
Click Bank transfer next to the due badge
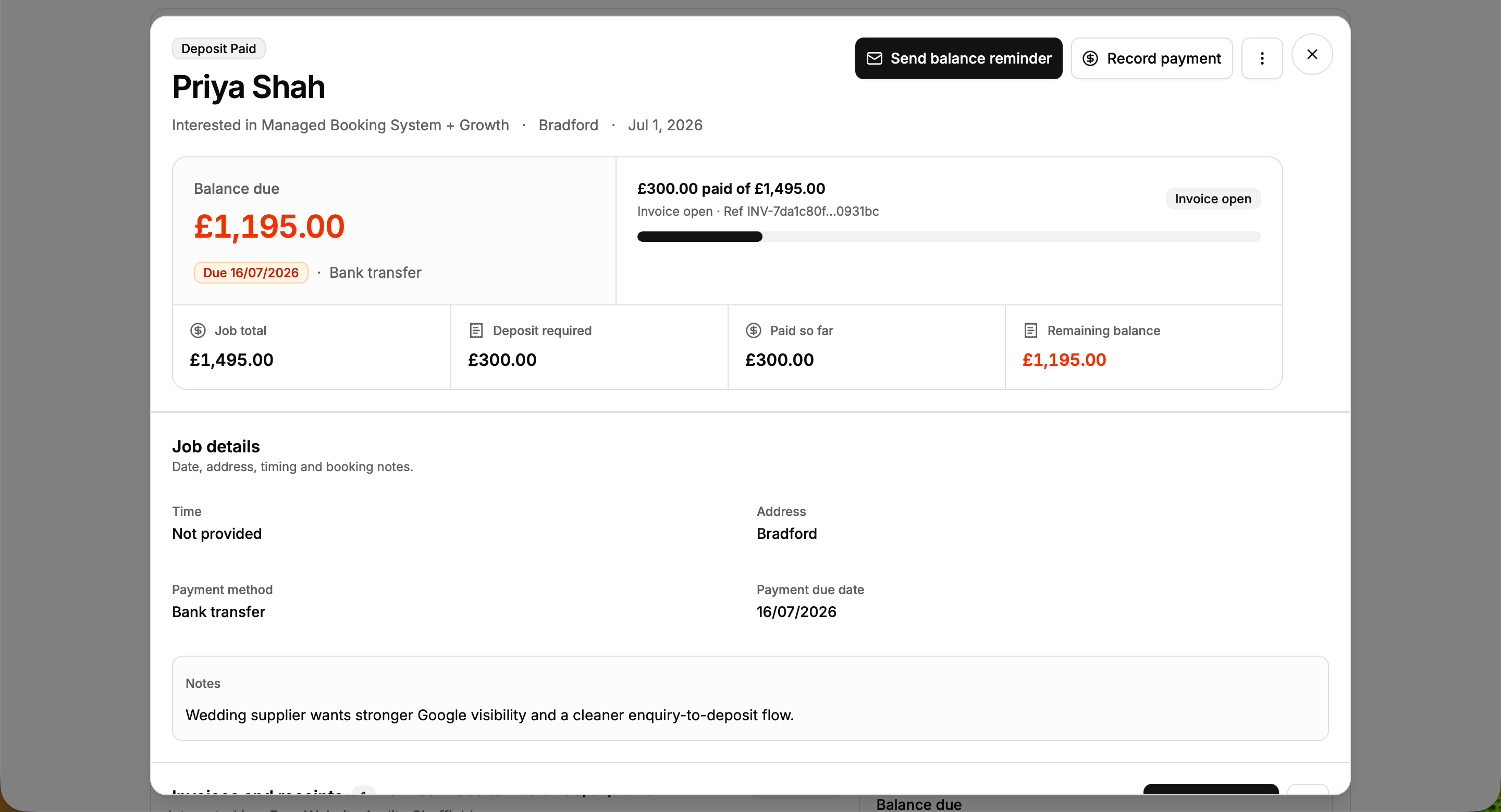[x=375, y=273]
